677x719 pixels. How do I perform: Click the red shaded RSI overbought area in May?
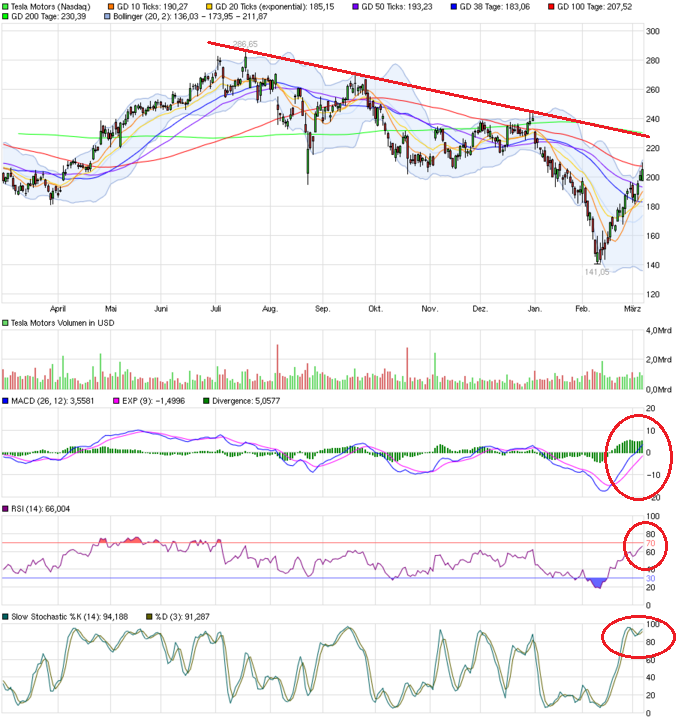point(134,541)
